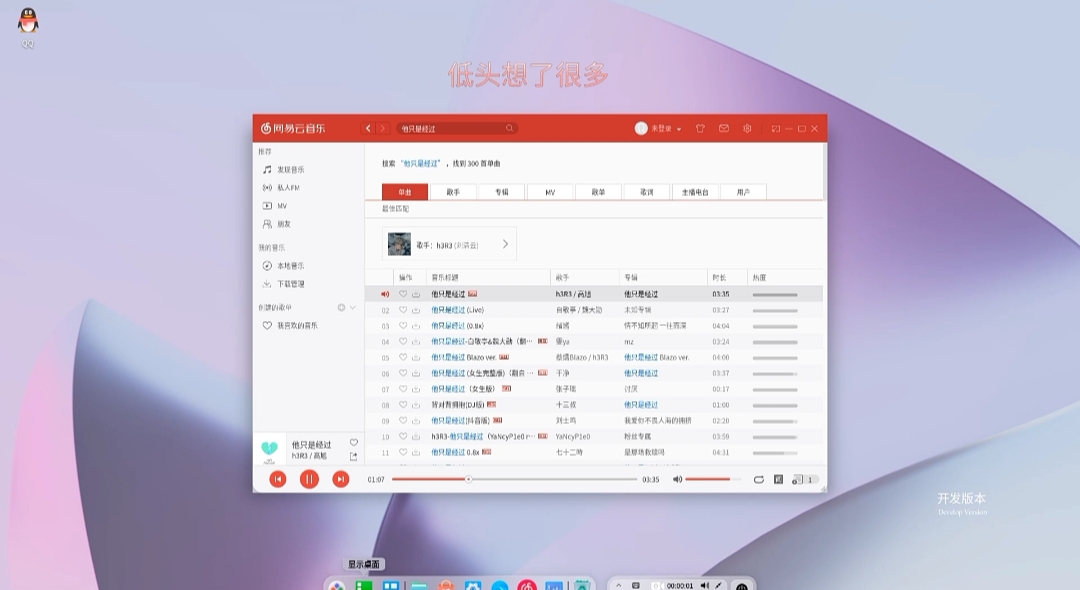The image size is (1080, 590).
Task: Start 私人FM radio
Action: coord(289,189)
